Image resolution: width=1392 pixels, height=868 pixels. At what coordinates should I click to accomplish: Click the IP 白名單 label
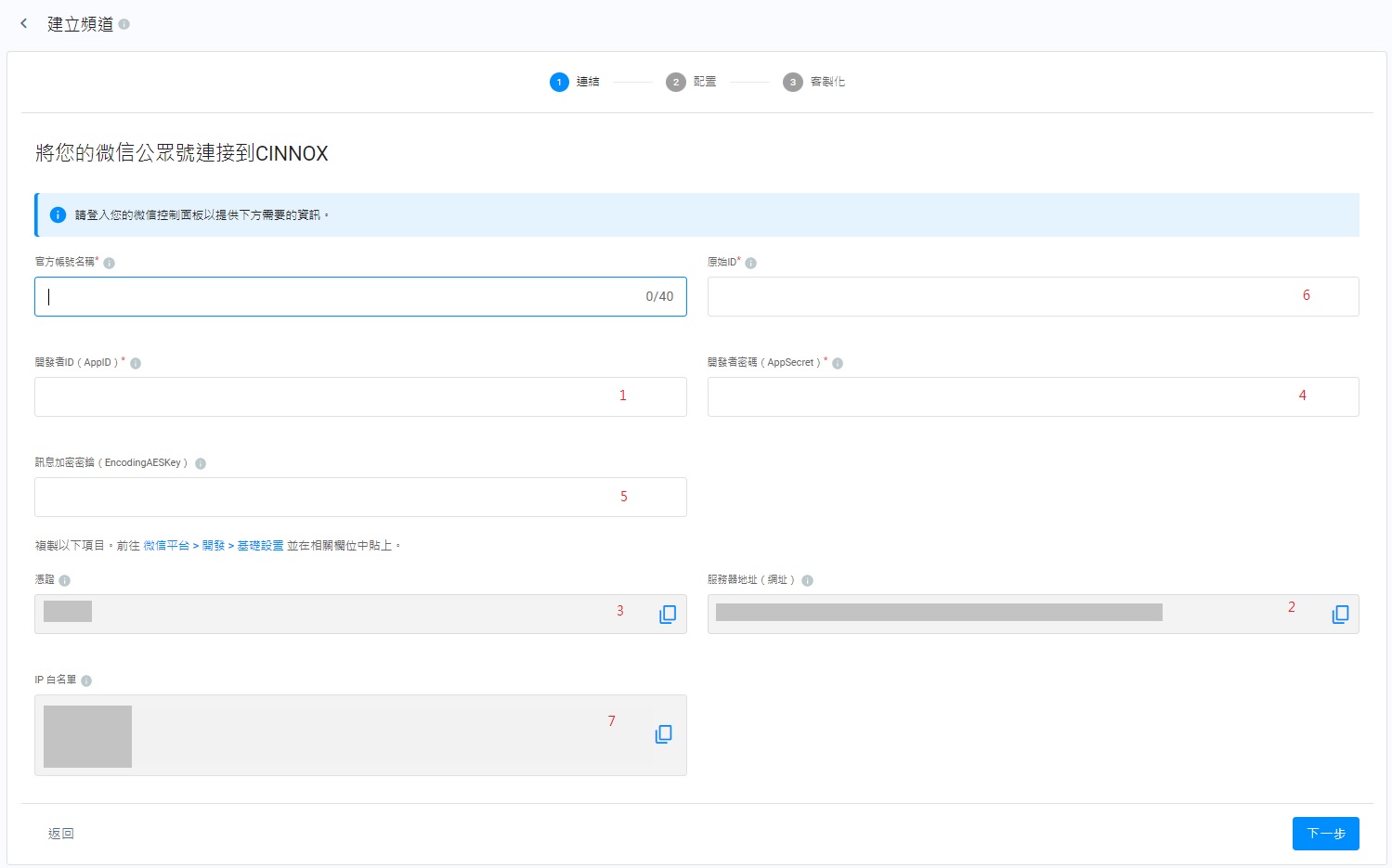coord(56,680)
